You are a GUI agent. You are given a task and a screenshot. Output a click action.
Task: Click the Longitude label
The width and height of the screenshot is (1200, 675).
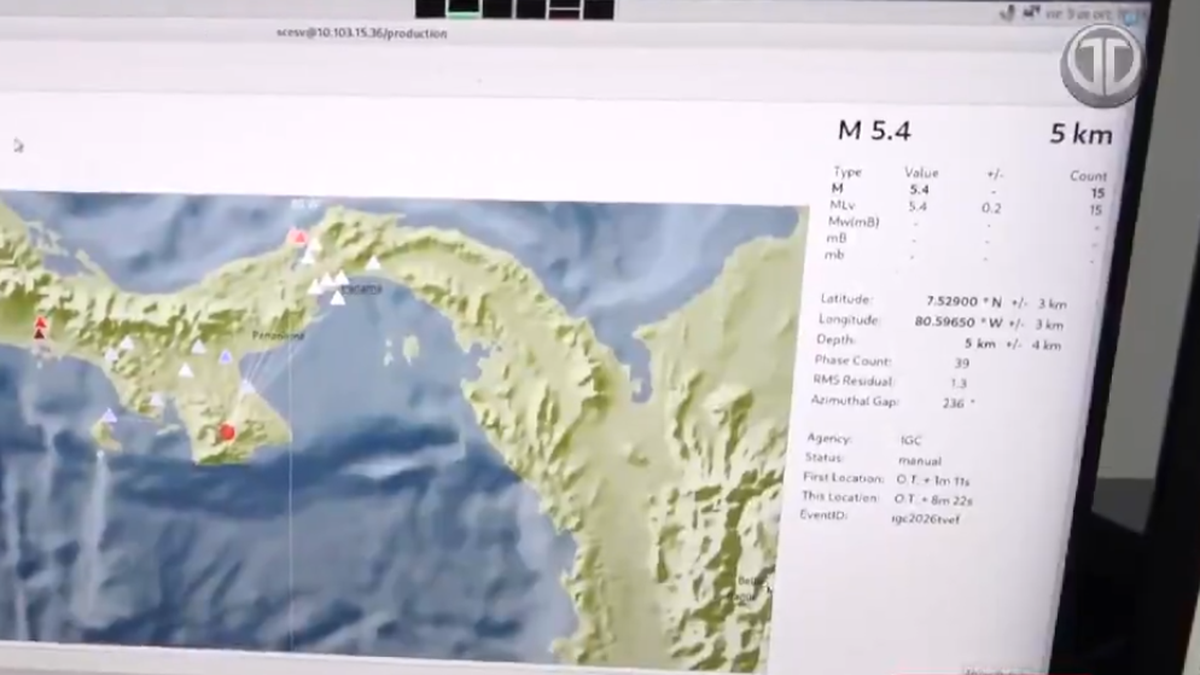[x=849, y=320]
